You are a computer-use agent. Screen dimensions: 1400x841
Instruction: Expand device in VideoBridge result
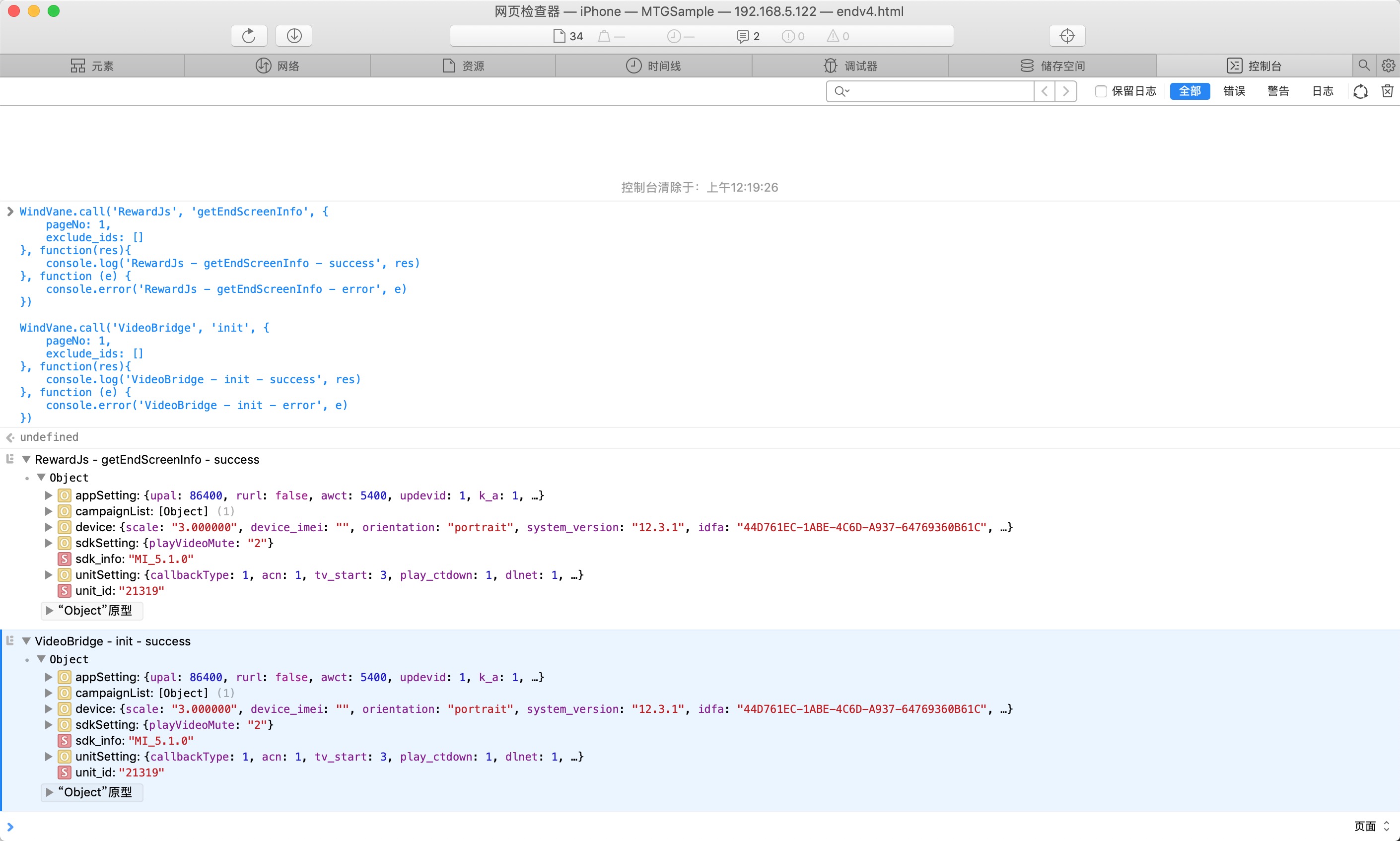tap(49, 709)
